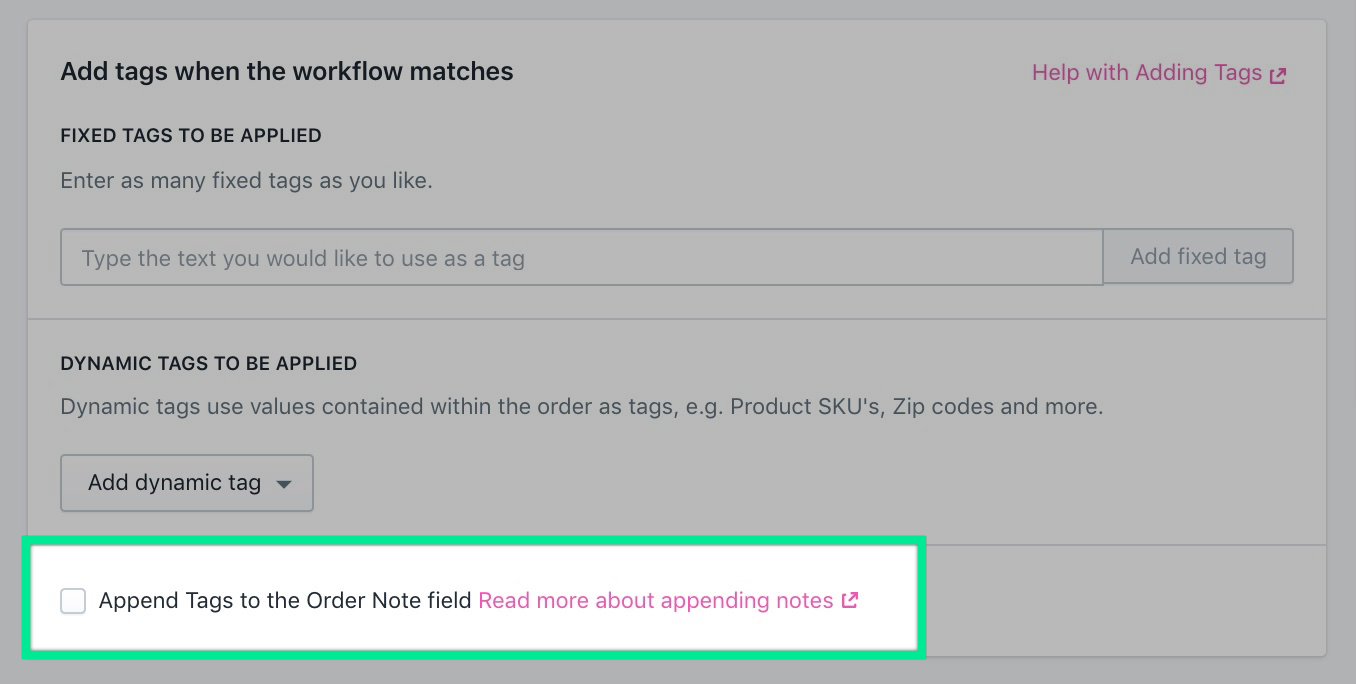Viewport: 1356px width, 684px height.
Task: Click external-link icon beside Help with Adding Tags
Action: pyautogui.click(x=1277, y=75)
